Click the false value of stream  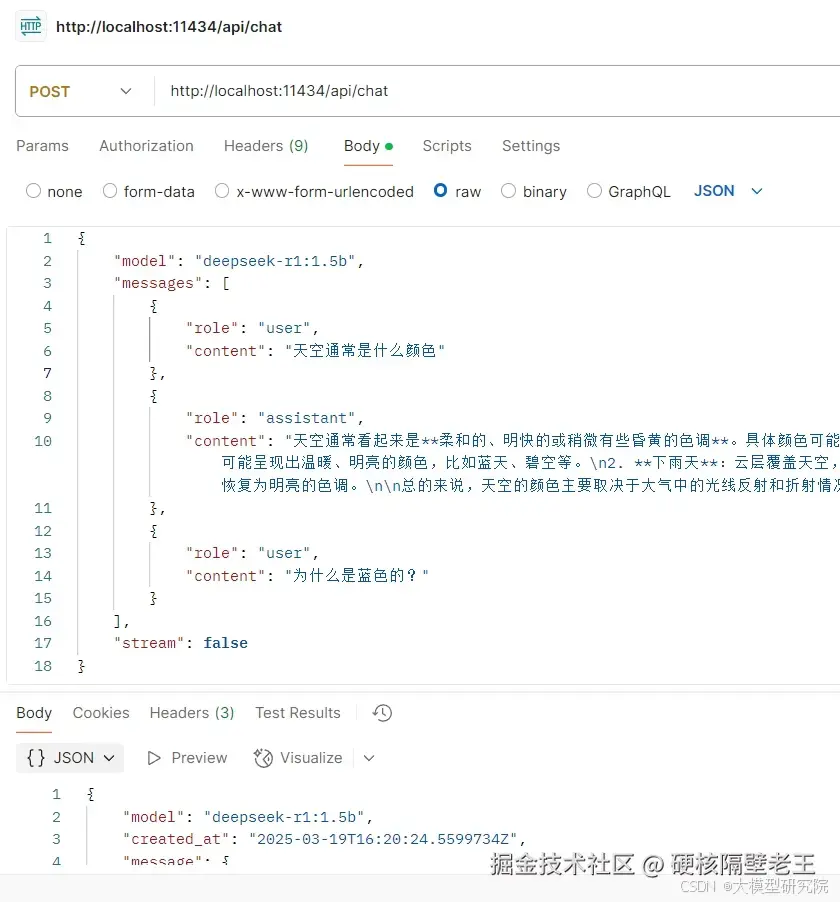click(x=226, y=643)
